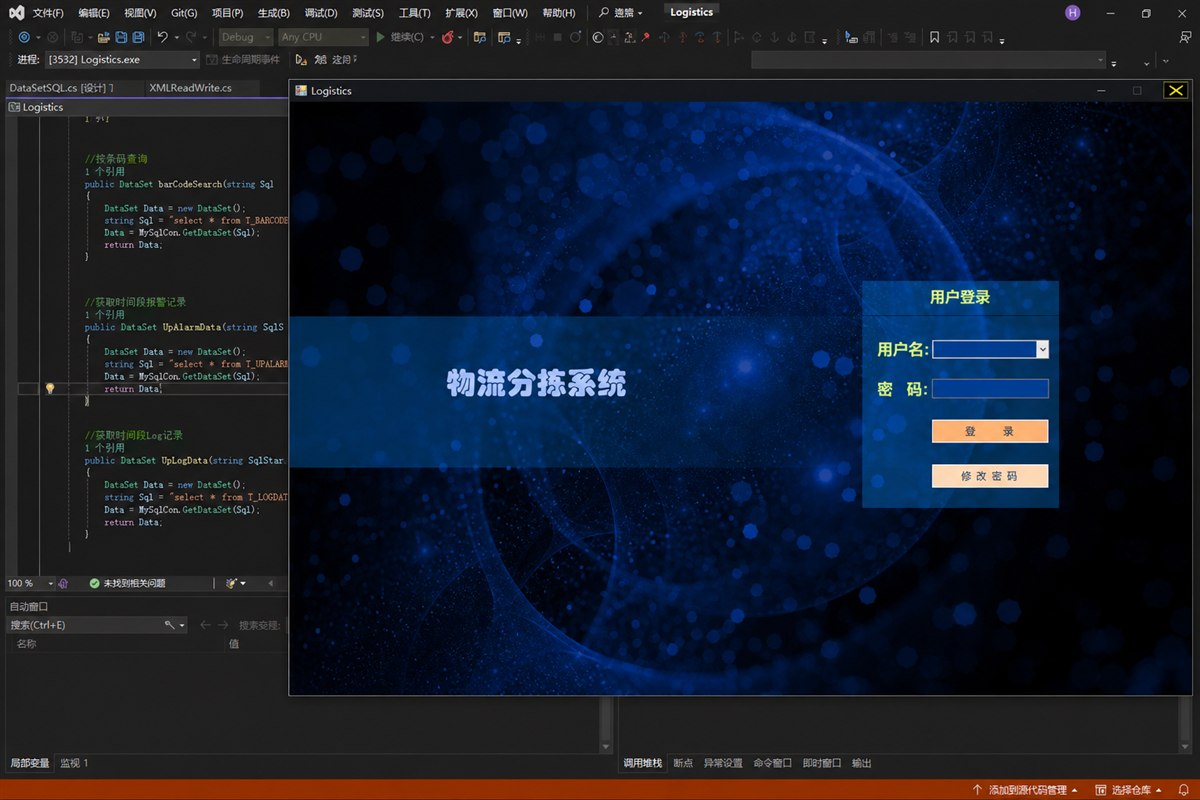This screenshot has width=1200, height=800.
Task: Click the lightbulb quick action icon in editor
Action: (49, 388)
